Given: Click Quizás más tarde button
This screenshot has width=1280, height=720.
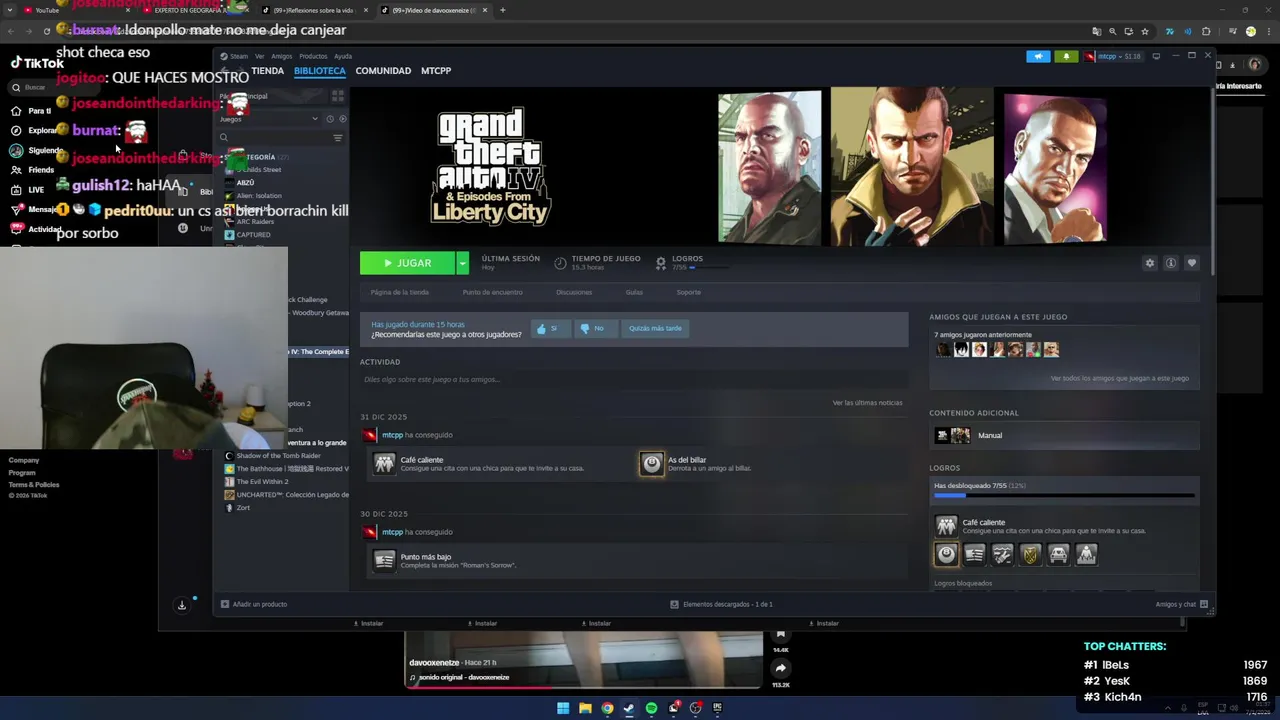Looking at the screenshot, I should click(655, 328).
